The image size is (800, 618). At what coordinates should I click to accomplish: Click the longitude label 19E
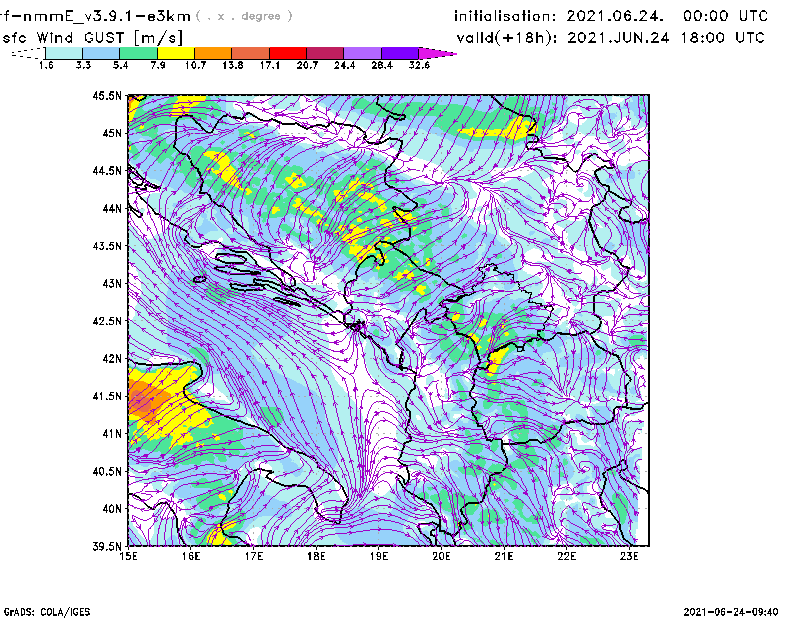point(379,556)
